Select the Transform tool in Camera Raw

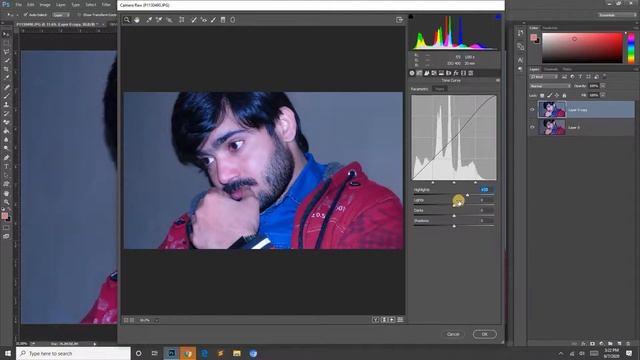(182, 20)
